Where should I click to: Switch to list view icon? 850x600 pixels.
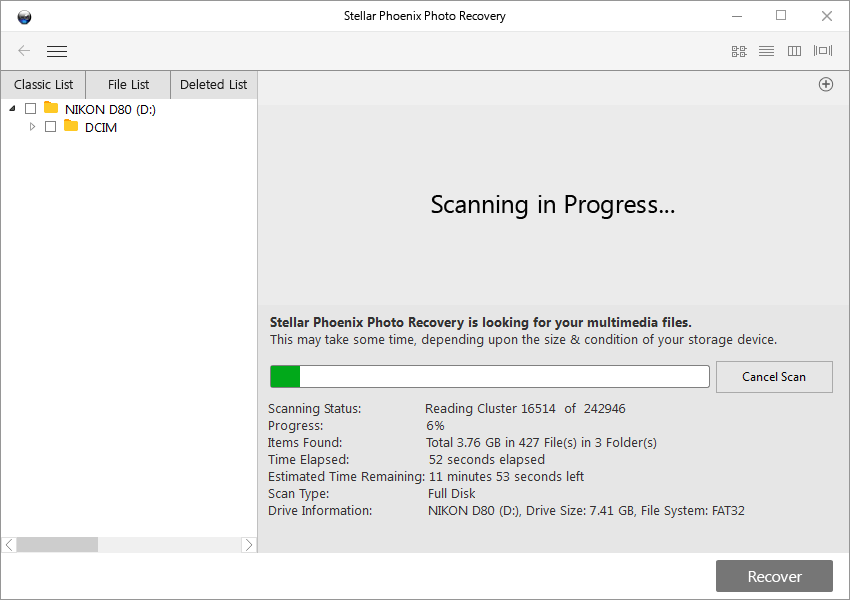coord(767,51)
